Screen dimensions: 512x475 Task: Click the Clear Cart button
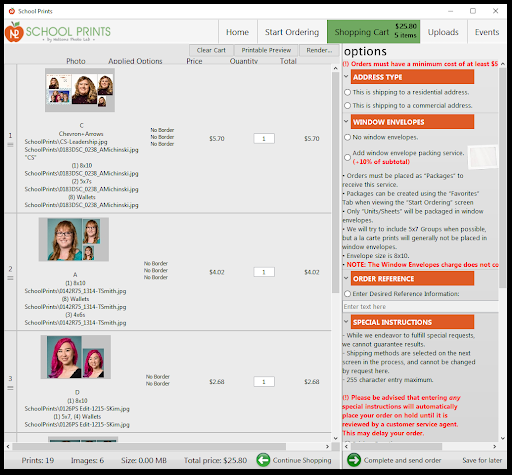211,50
